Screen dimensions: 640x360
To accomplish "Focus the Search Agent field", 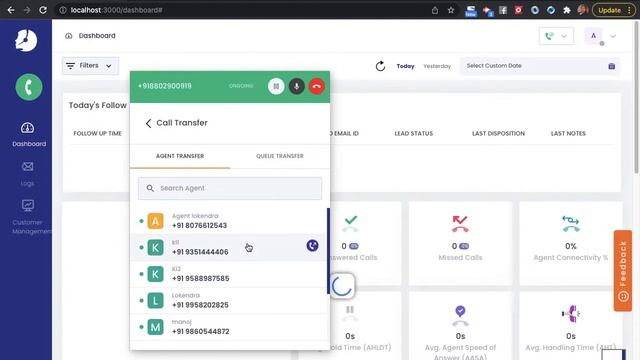I will click(230, 188).
